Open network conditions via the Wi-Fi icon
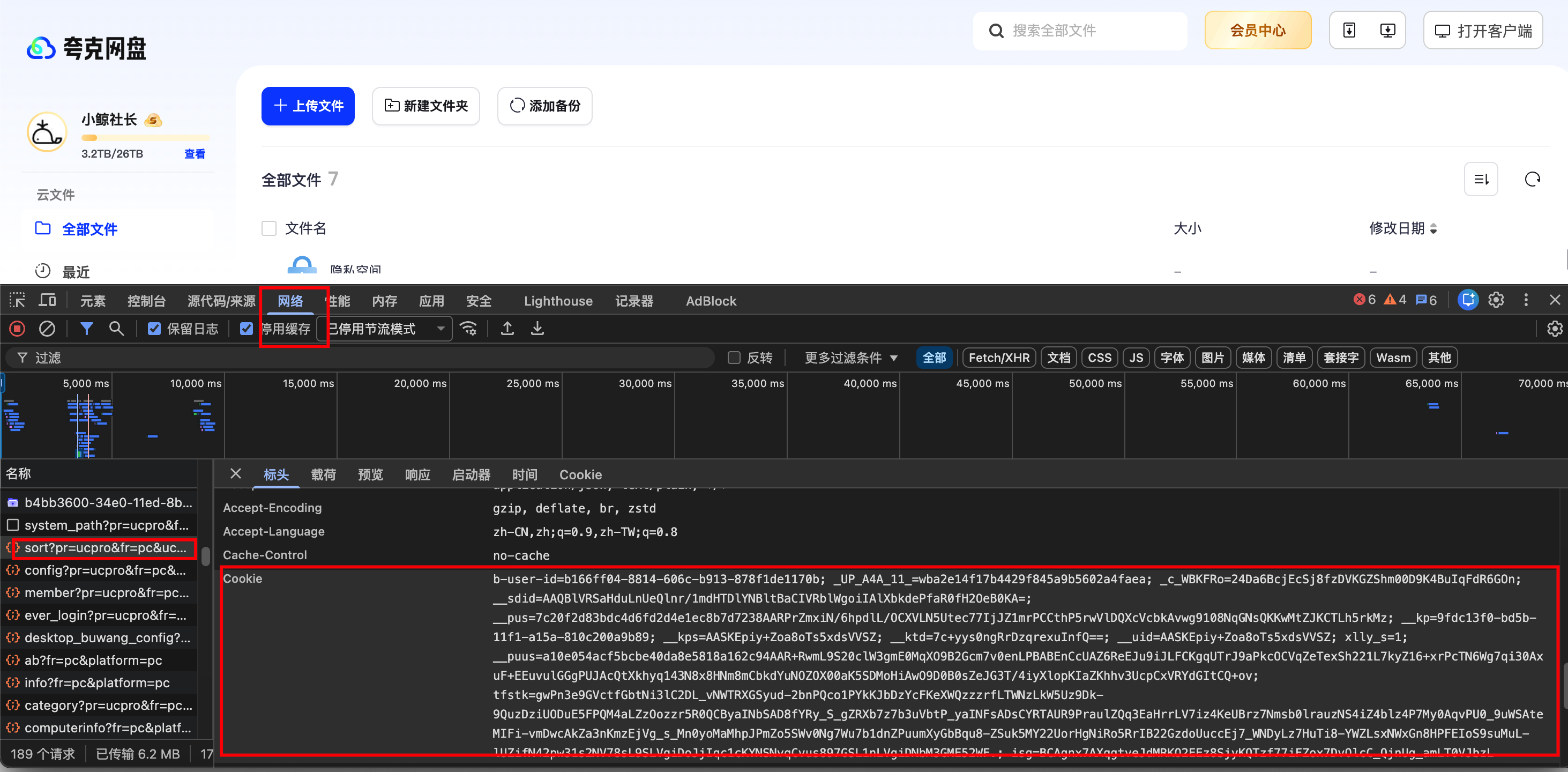 click(469, 329)
